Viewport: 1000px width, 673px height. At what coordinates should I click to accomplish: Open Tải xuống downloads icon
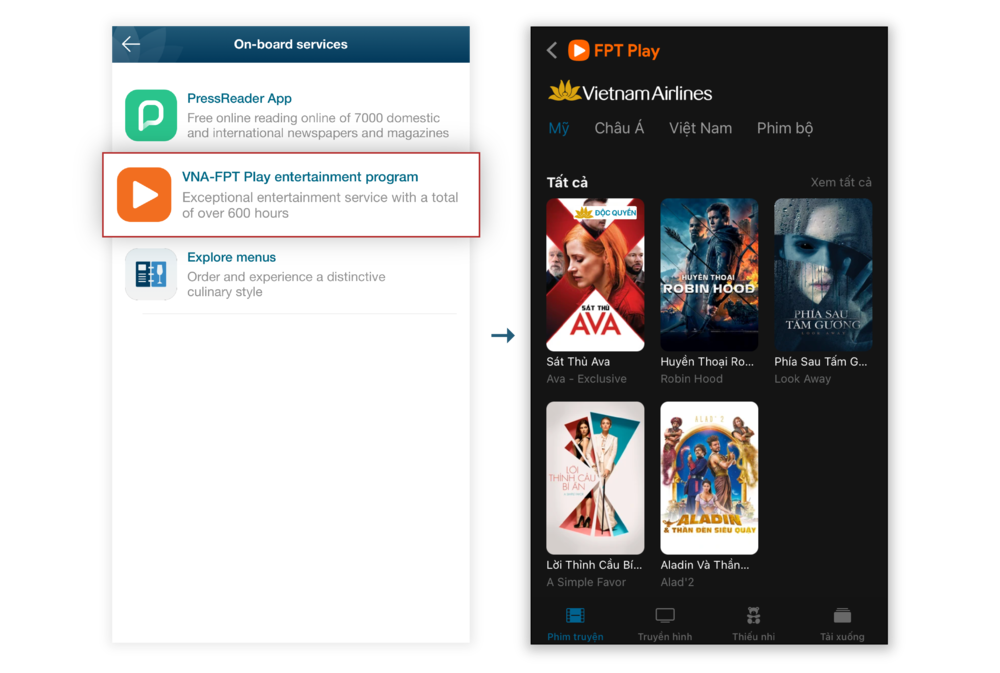point(842,617)
